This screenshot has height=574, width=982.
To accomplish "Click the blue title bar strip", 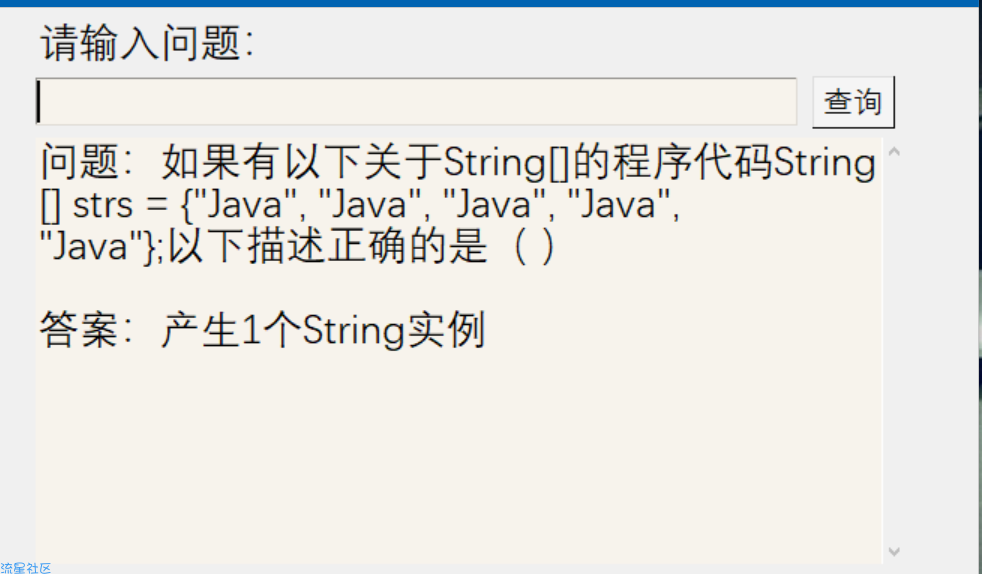I will [491, 3].
